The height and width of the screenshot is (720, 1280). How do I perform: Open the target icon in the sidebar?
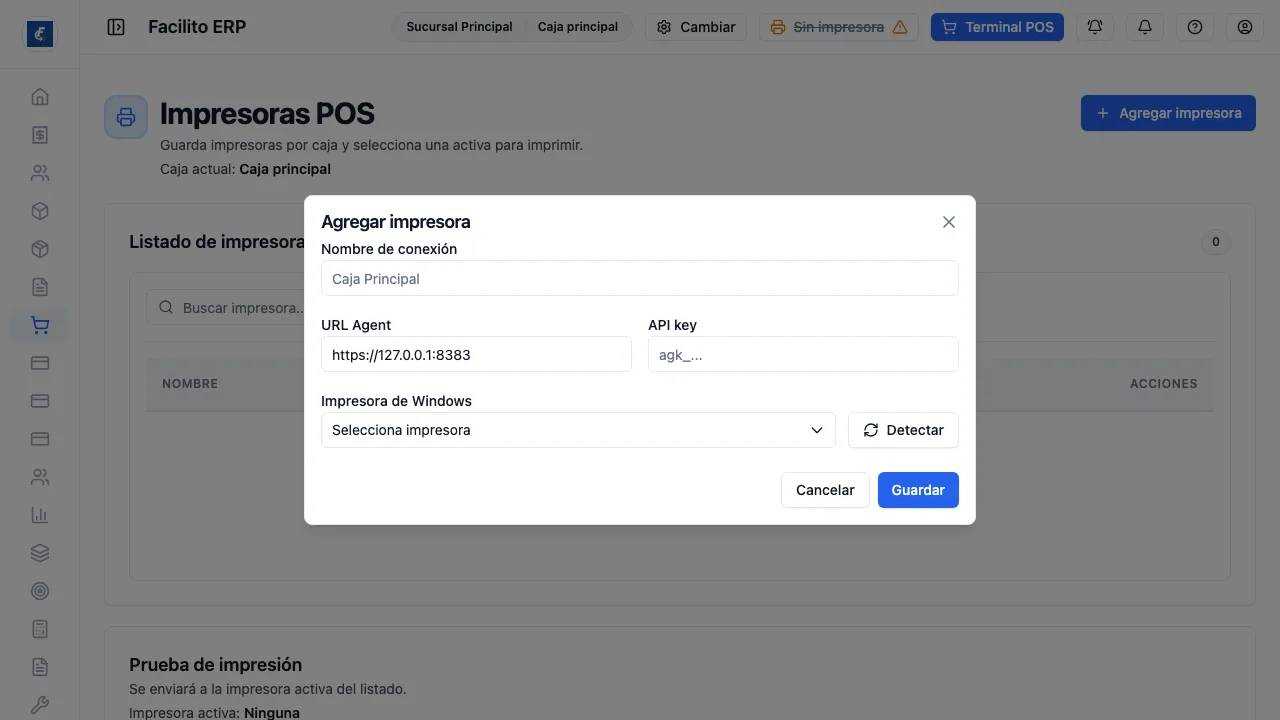[x=40, y=591]
